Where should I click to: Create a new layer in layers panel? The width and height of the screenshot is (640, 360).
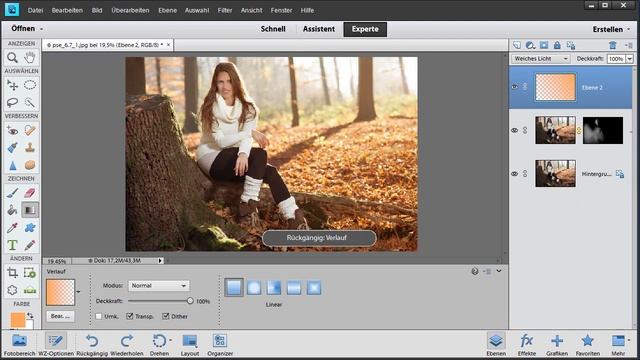pos(517,45)
